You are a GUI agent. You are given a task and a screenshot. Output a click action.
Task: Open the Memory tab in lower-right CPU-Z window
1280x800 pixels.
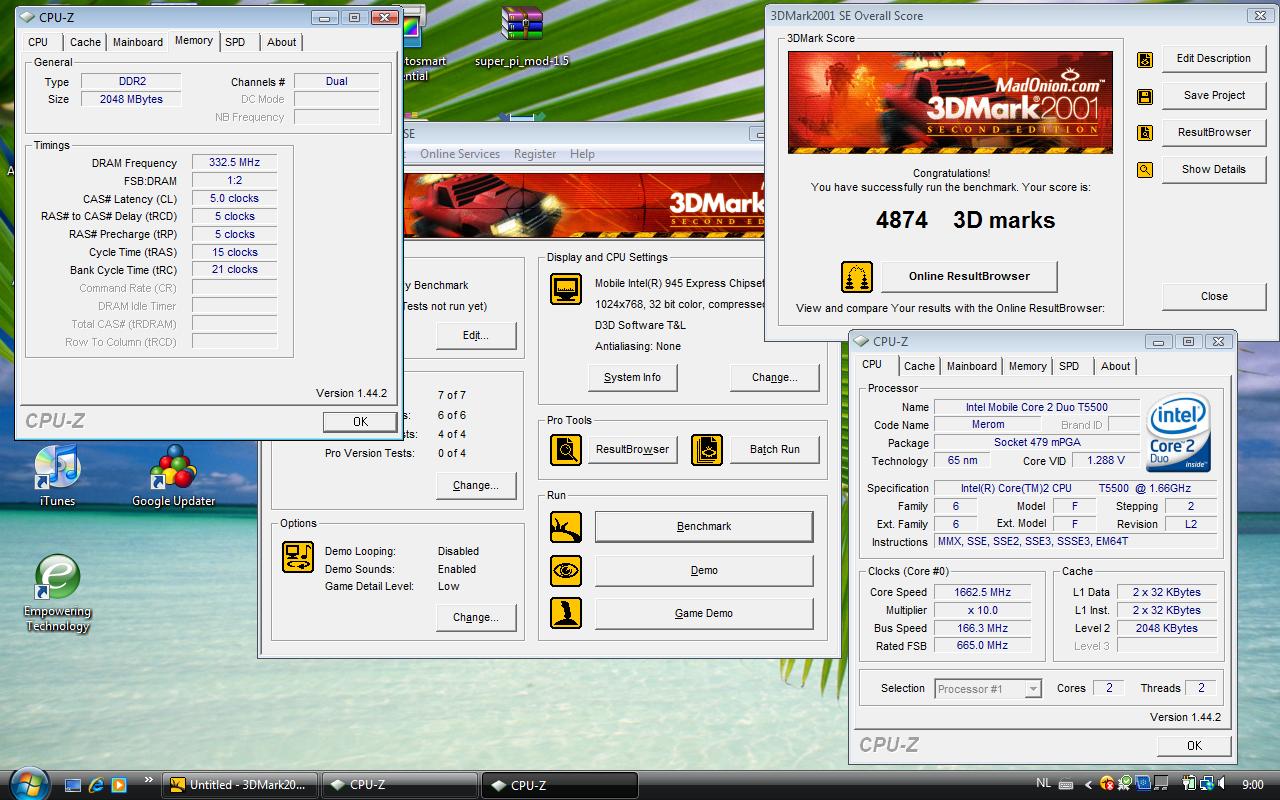[1027, 366]
